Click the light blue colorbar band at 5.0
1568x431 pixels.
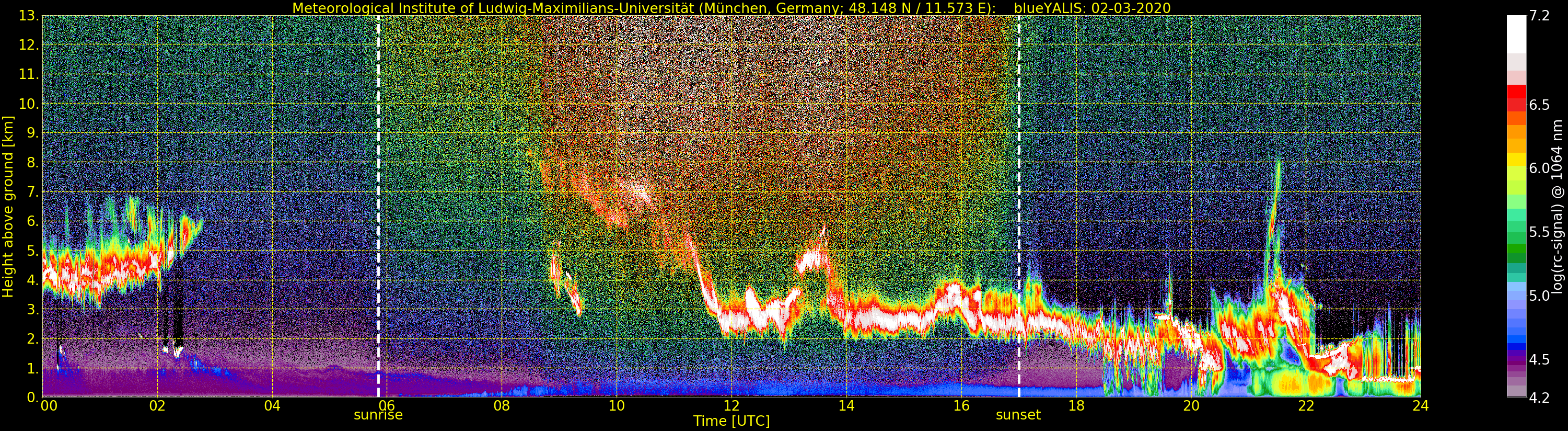pos(1516,296)
